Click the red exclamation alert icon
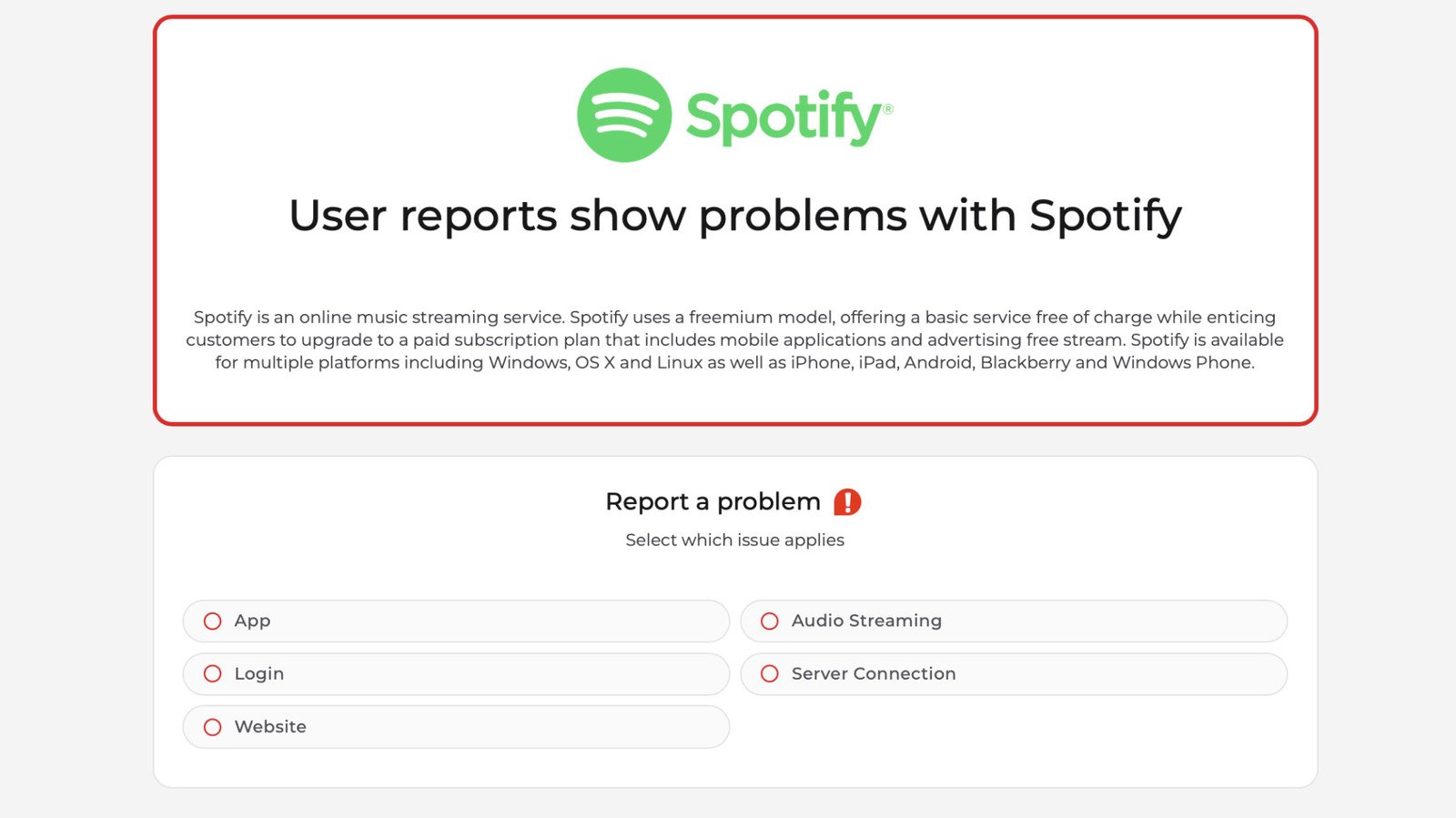Screen dimensions: 1456x818 point(847,502)
